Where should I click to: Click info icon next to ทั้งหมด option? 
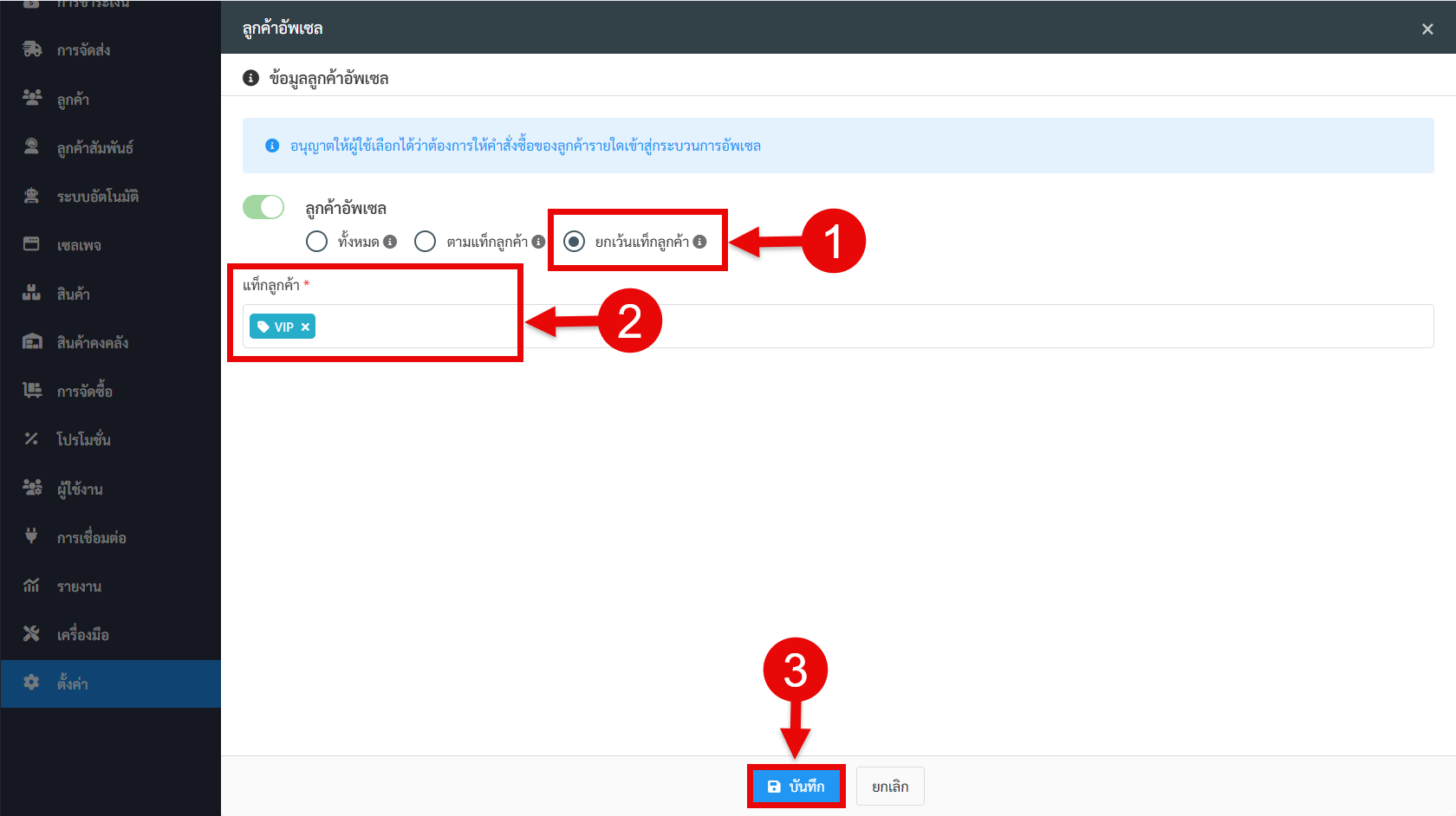click(x=390, y=242)
